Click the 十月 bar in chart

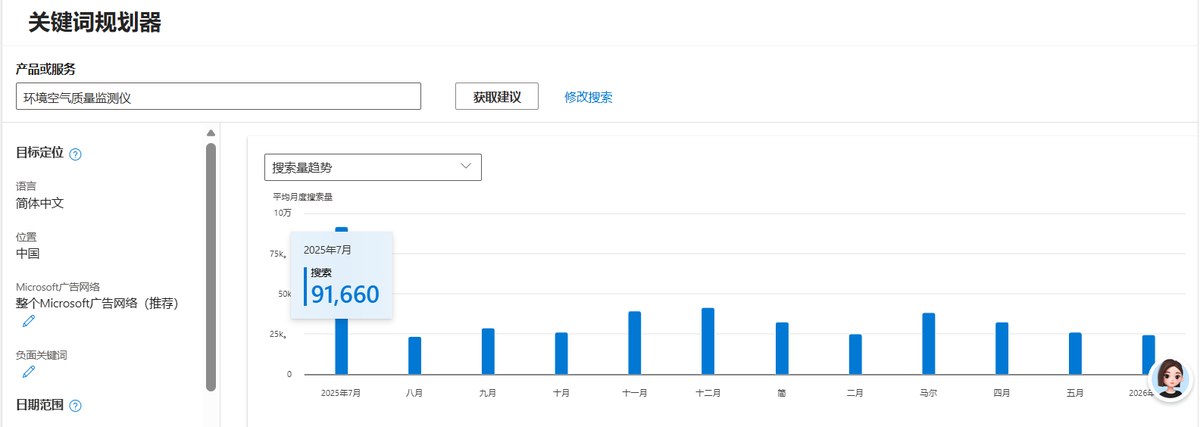click(561, 353)
